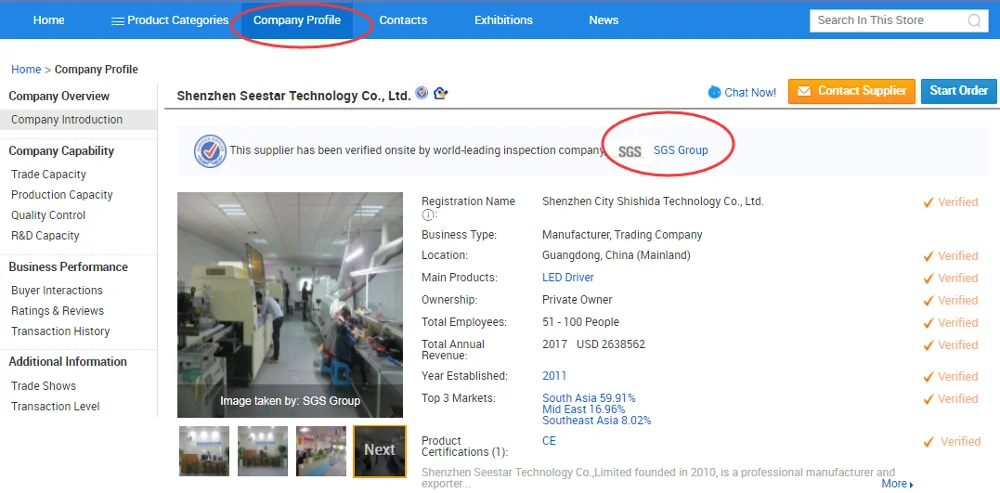1000x493 pixels.
Task: Open the Company Profile tab
Action: point(297,21)
